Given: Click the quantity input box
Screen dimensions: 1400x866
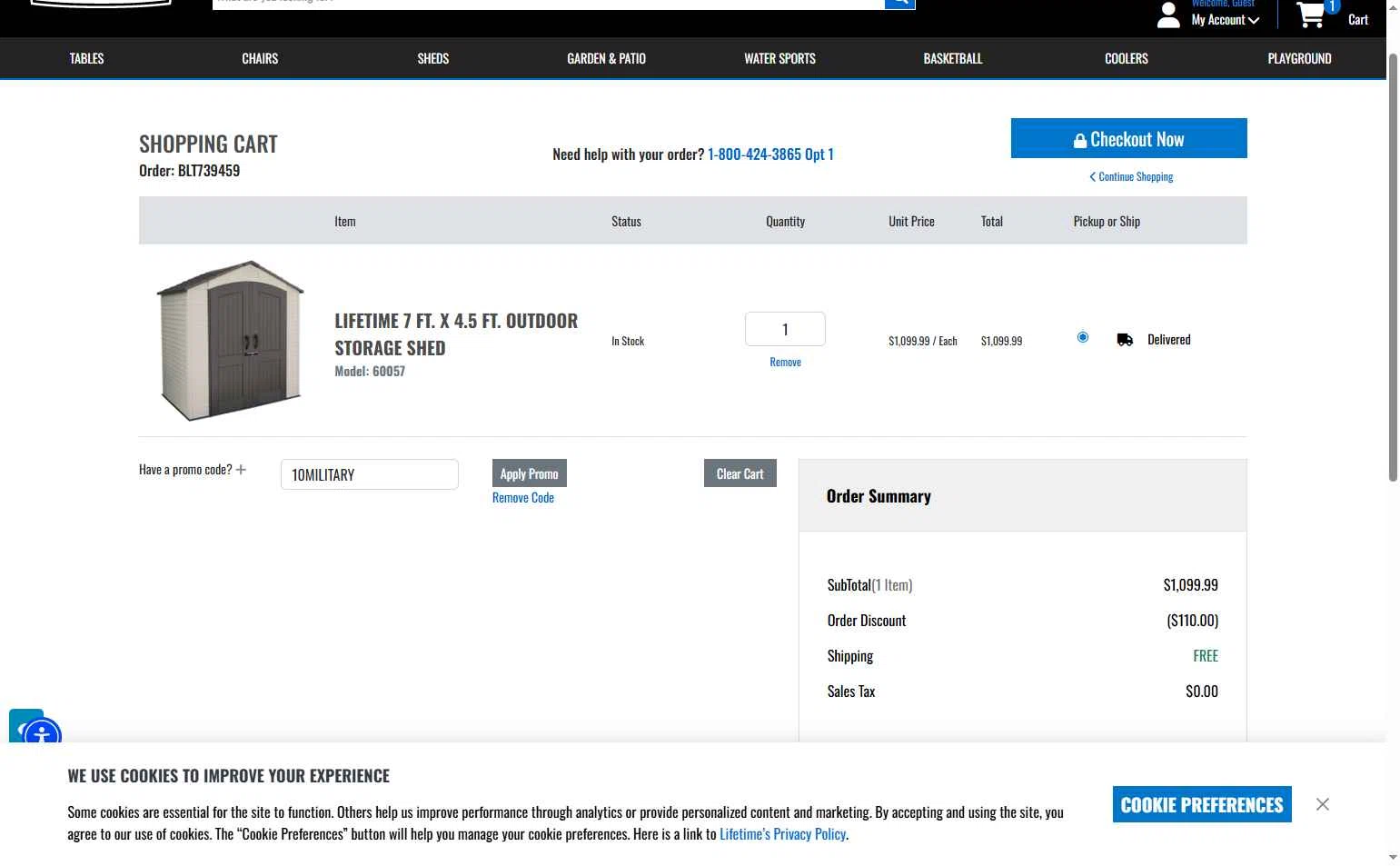Looking at the screenshot, I should 785,329.
